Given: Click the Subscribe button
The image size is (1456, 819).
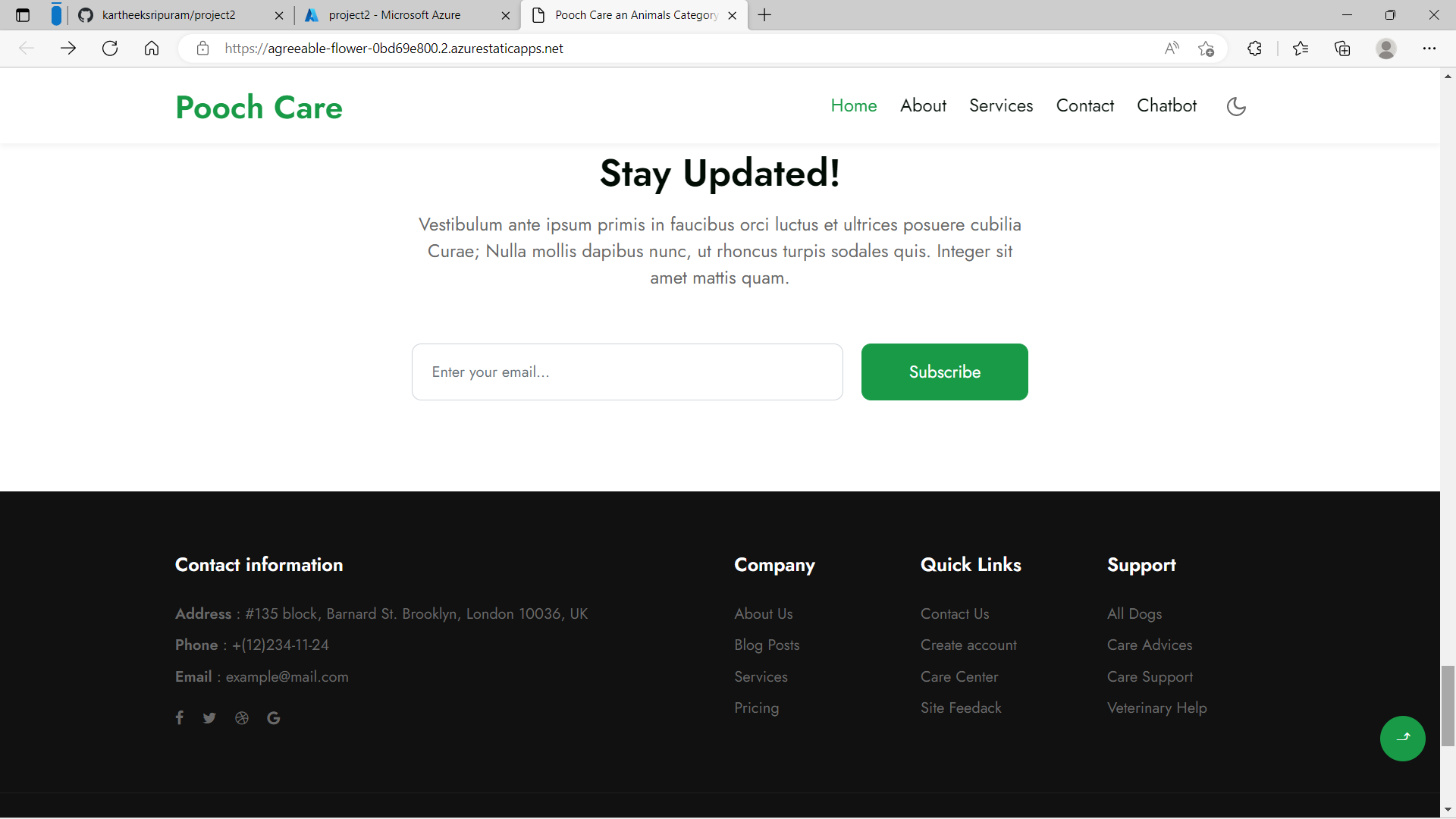Looking at the screenshot, I should [x=944, y=372].
